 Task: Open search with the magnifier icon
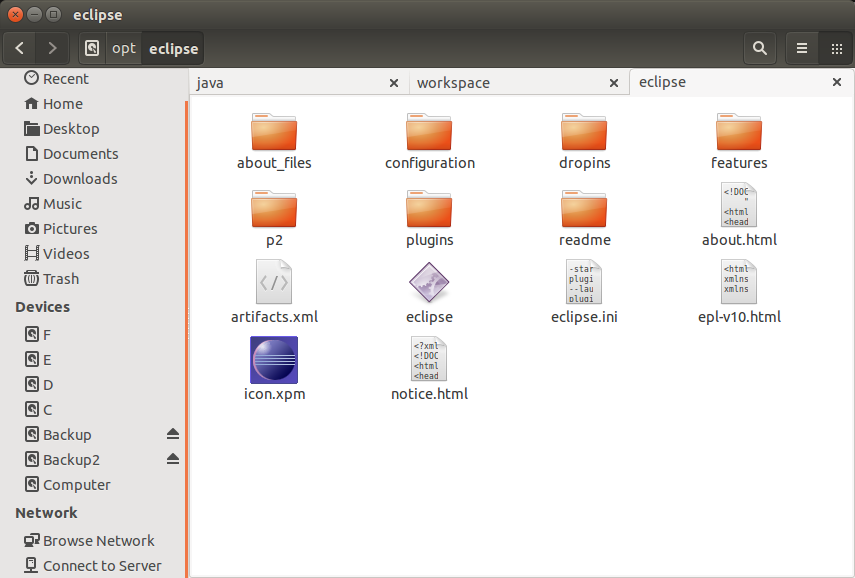coord(760,49)
